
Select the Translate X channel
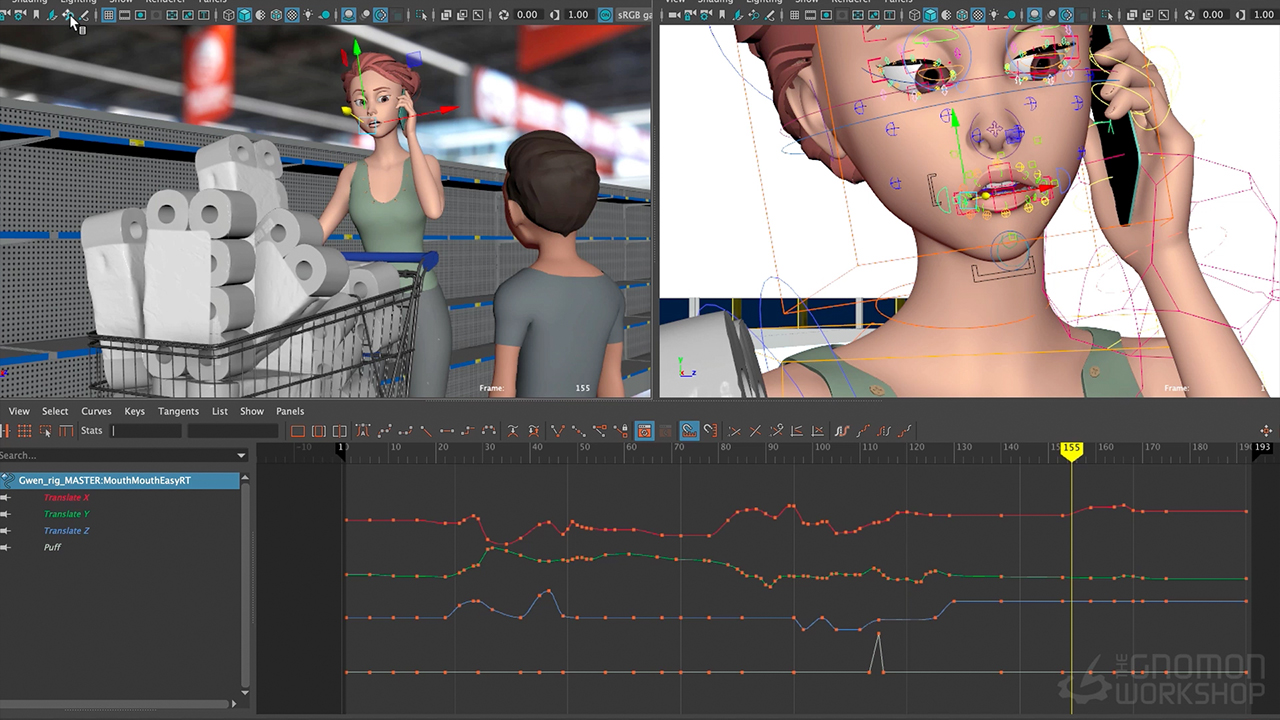(66, 498)
